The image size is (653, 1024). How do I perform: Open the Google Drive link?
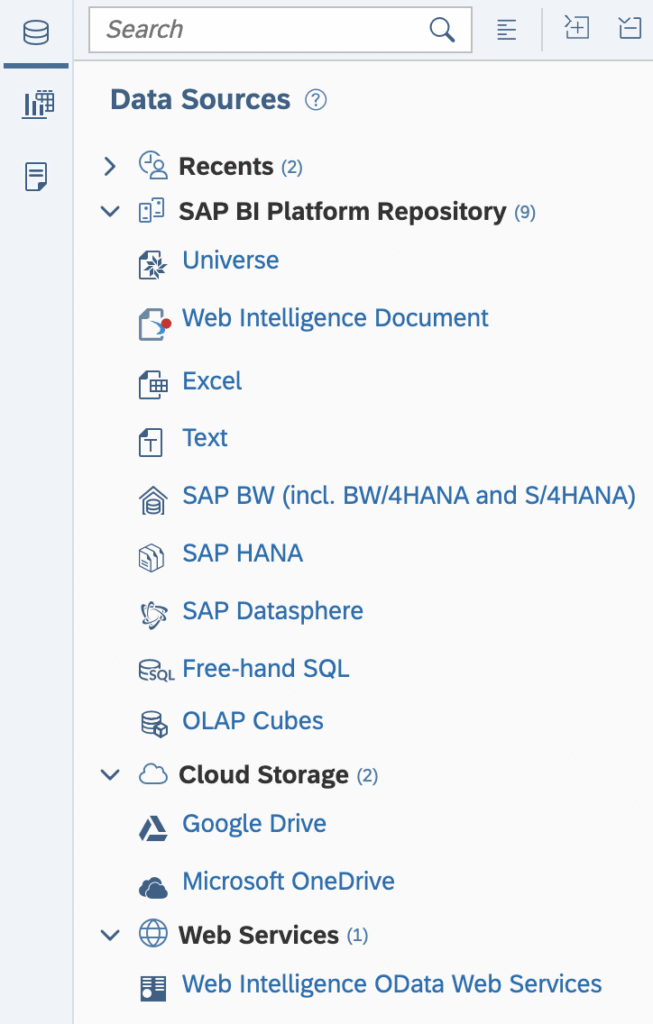point(254,824)
